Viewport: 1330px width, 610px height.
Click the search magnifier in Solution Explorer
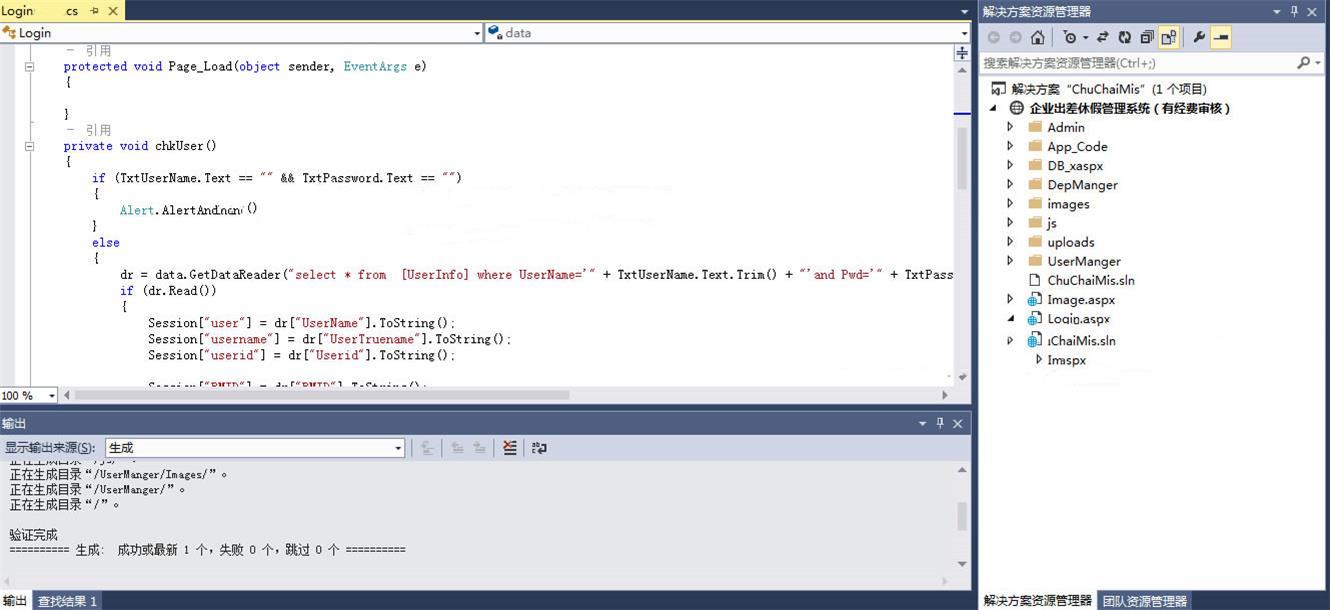point(1303,62)
